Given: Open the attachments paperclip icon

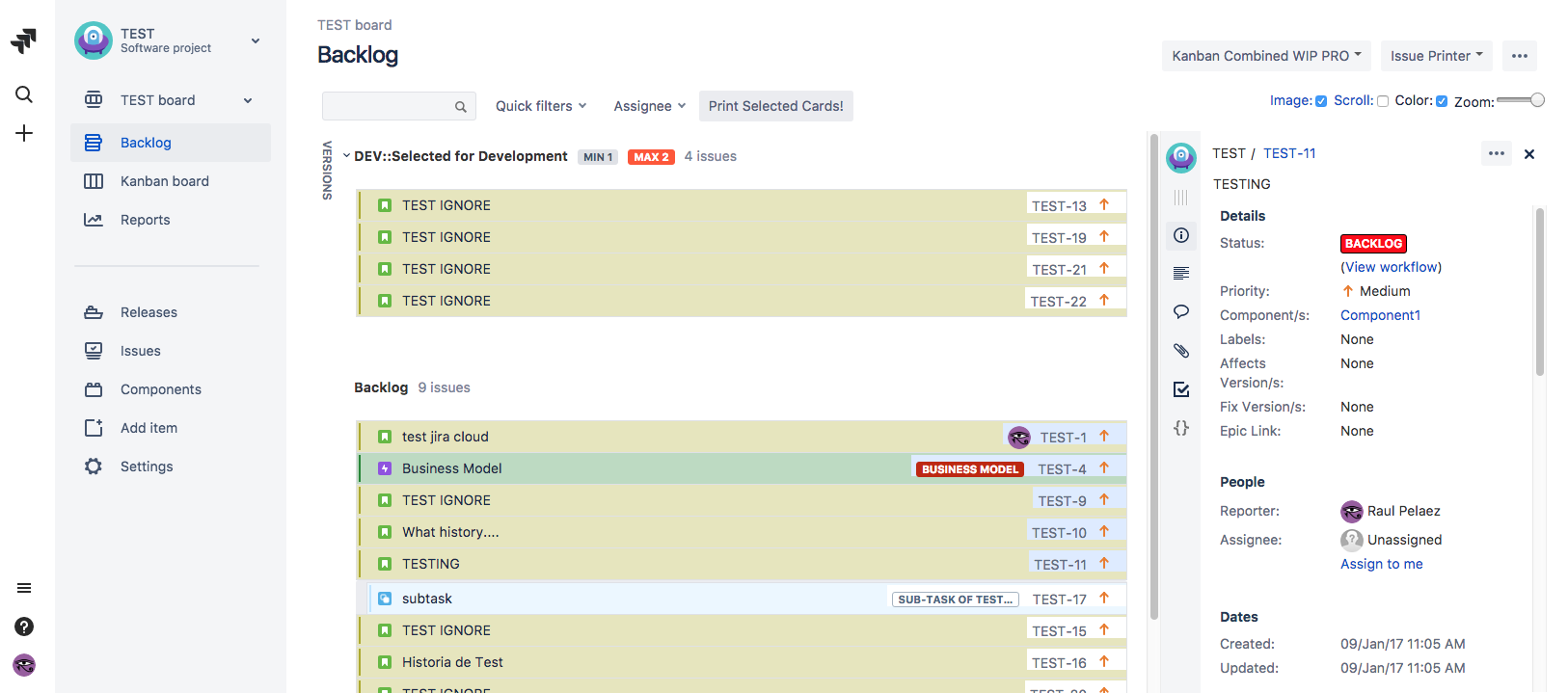Looking at the screenshot, I should pos(1181,351).
